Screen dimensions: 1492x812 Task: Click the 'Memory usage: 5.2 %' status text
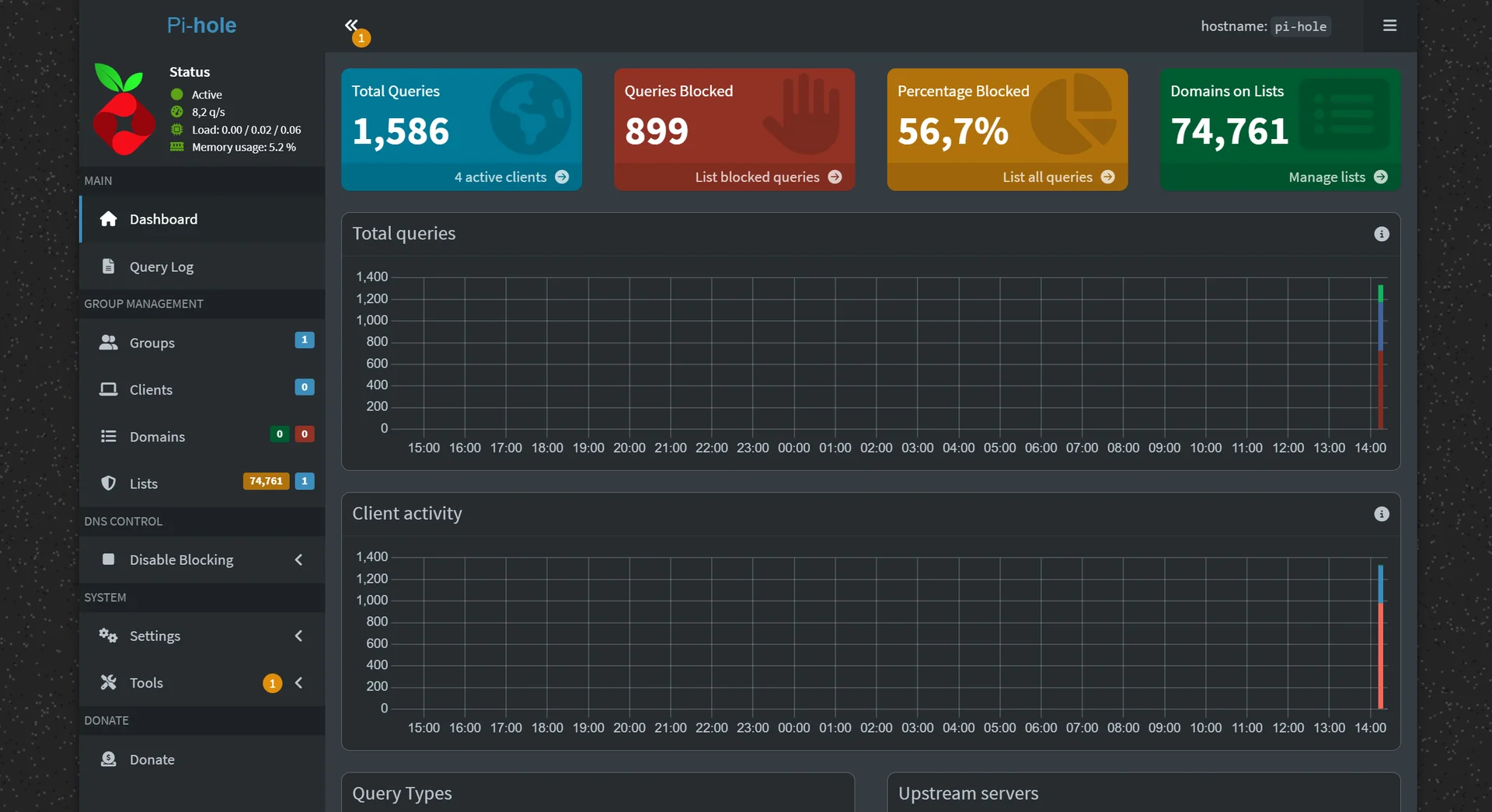(244, 147)
